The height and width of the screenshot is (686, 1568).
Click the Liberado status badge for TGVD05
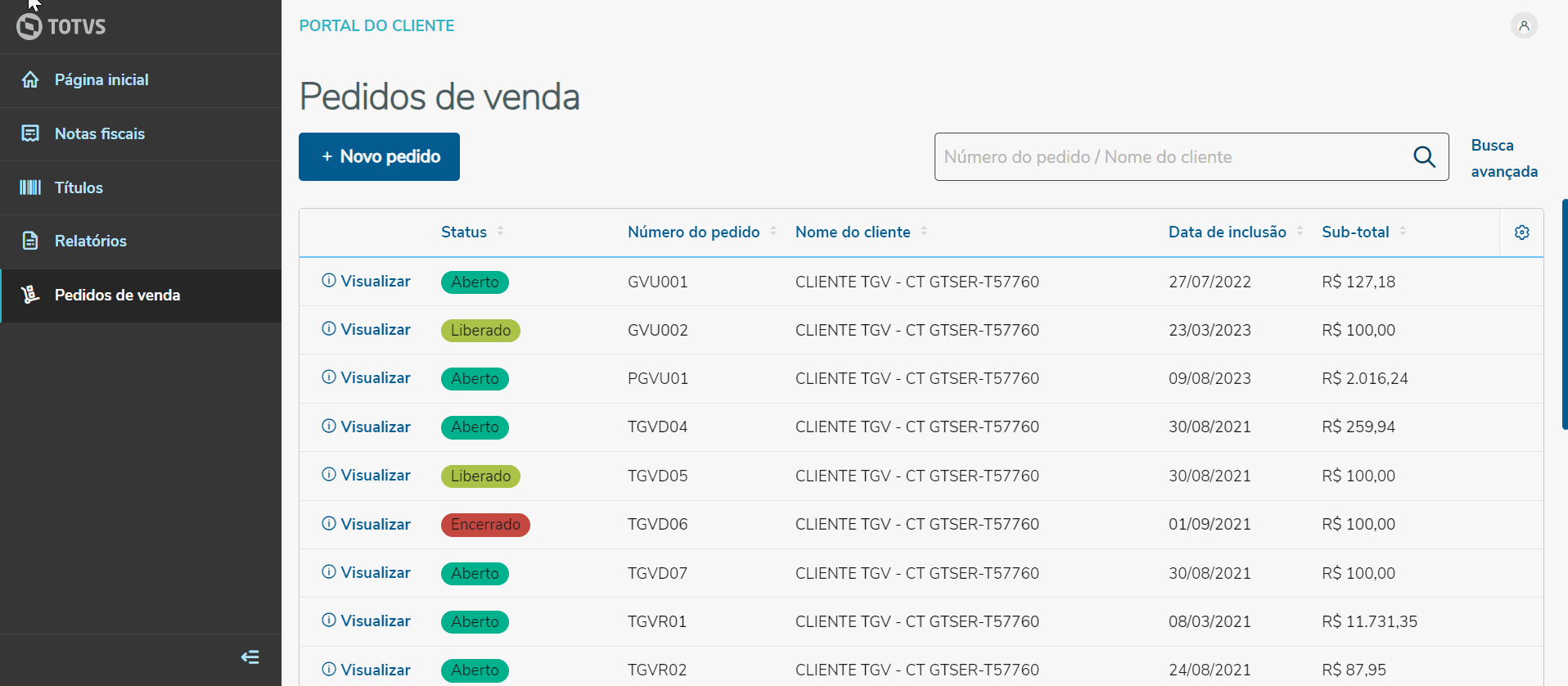[480, 476]
